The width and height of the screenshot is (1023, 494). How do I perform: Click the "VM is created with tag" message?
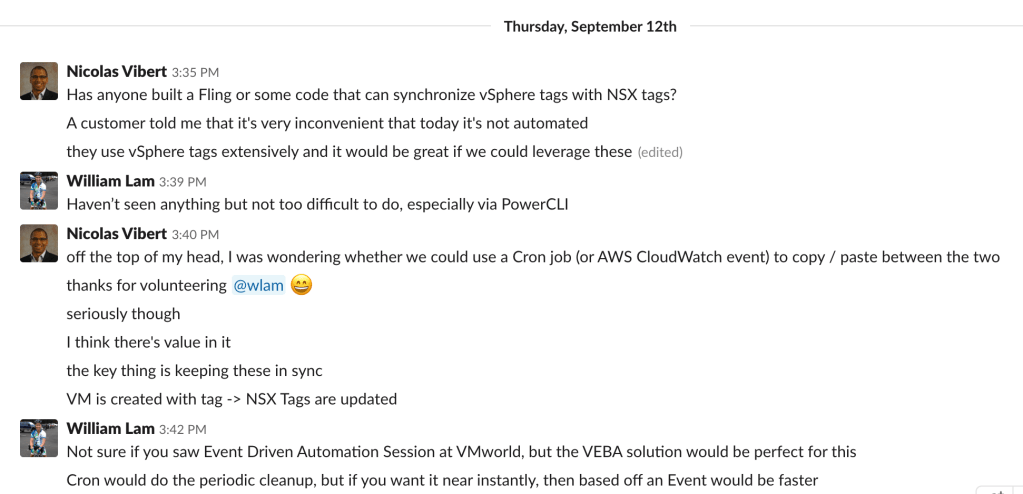click(231, 399)
